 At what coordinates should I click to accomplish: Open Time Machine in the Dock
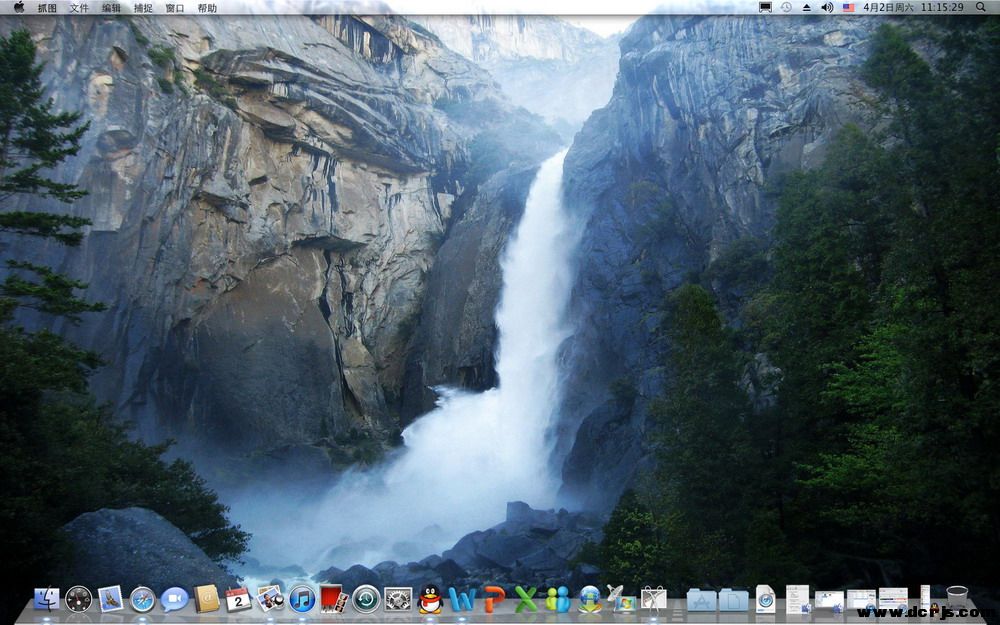pos(366,599)
